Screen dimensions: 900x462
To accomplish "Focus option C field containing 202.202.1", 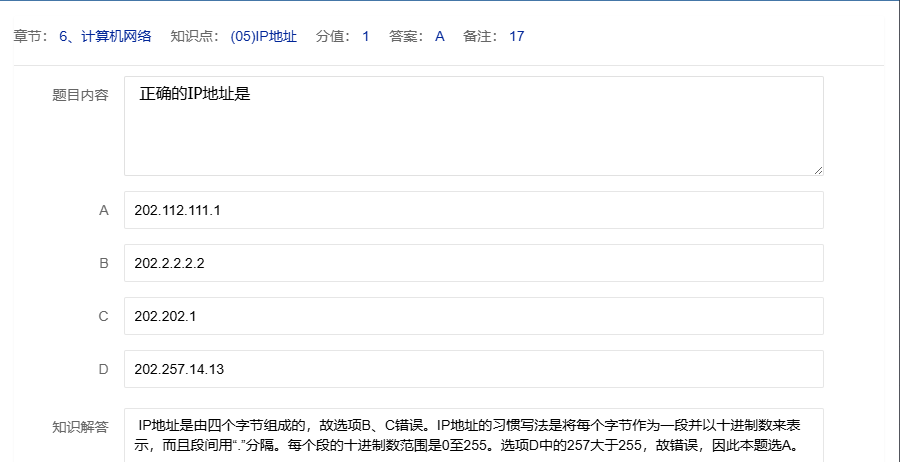I will (473, 316).
